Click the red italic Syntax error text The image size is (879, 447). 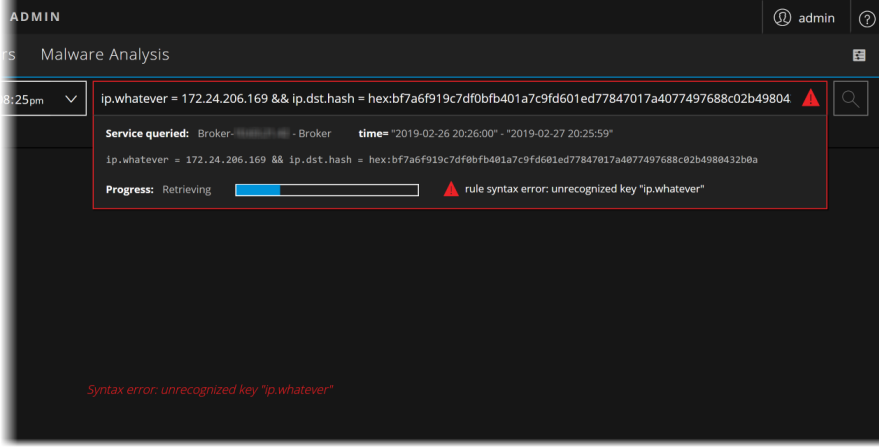pos(210,390)
